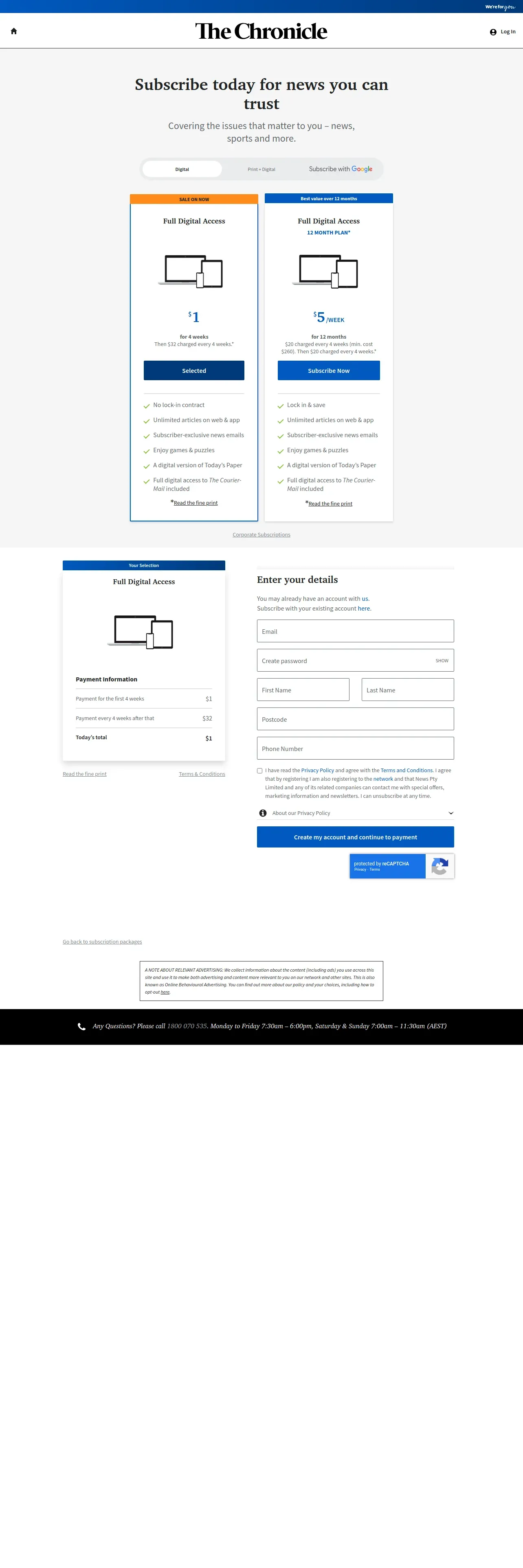The image size is (523, 1568).
Task: Click the info icon beside About our Privacy Policy
Action: pos(263,813)
